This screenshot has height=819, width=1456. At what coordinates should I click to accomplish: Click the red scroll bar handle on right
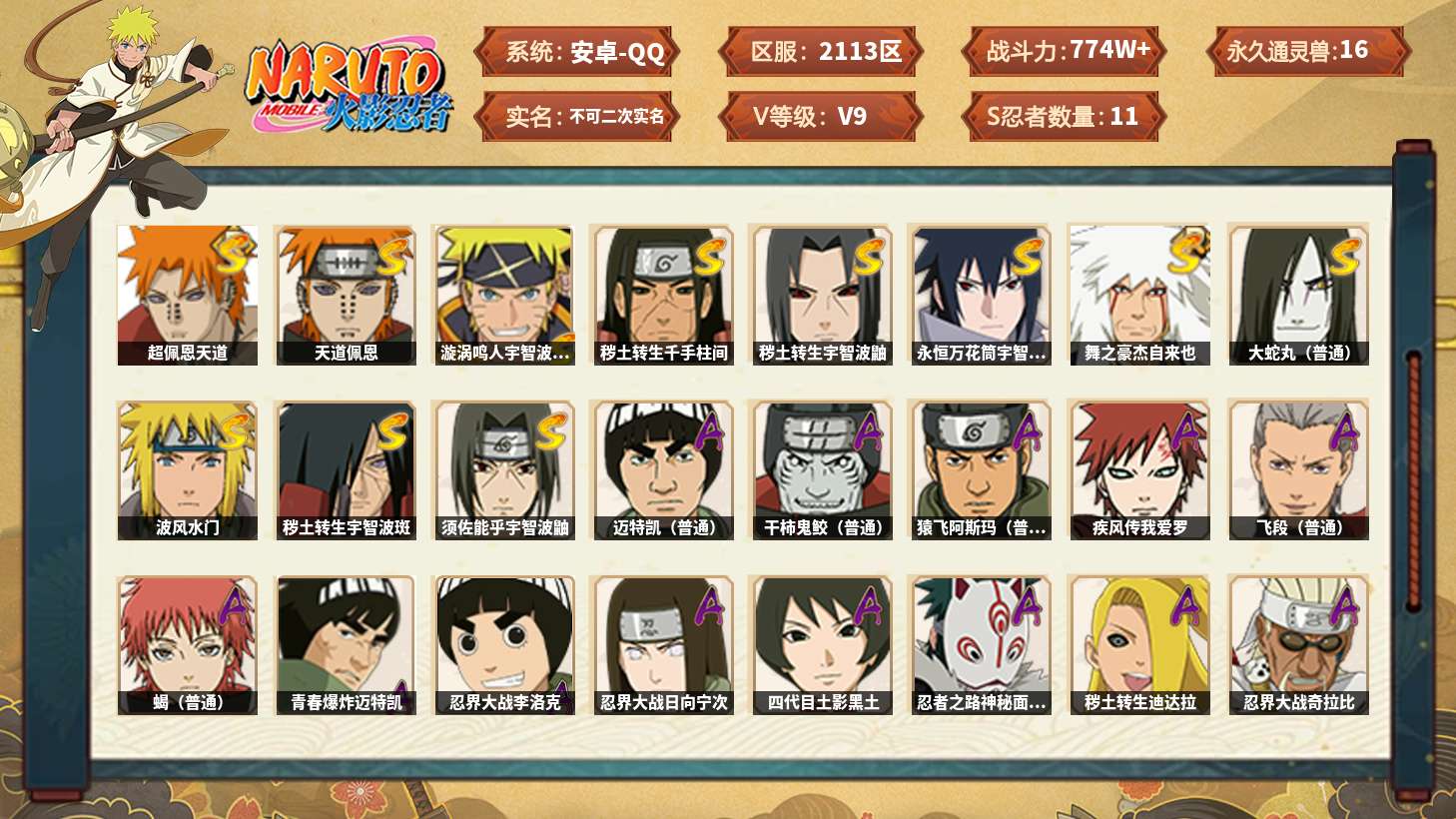pos(1413,479)
